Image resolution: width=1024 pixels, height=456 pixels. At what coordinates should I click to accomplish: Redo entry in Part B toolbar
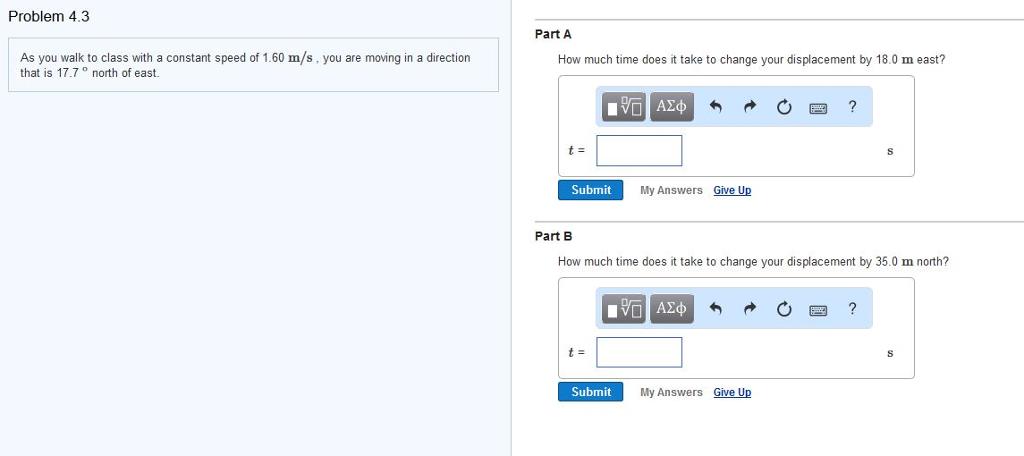pos(750,308)
